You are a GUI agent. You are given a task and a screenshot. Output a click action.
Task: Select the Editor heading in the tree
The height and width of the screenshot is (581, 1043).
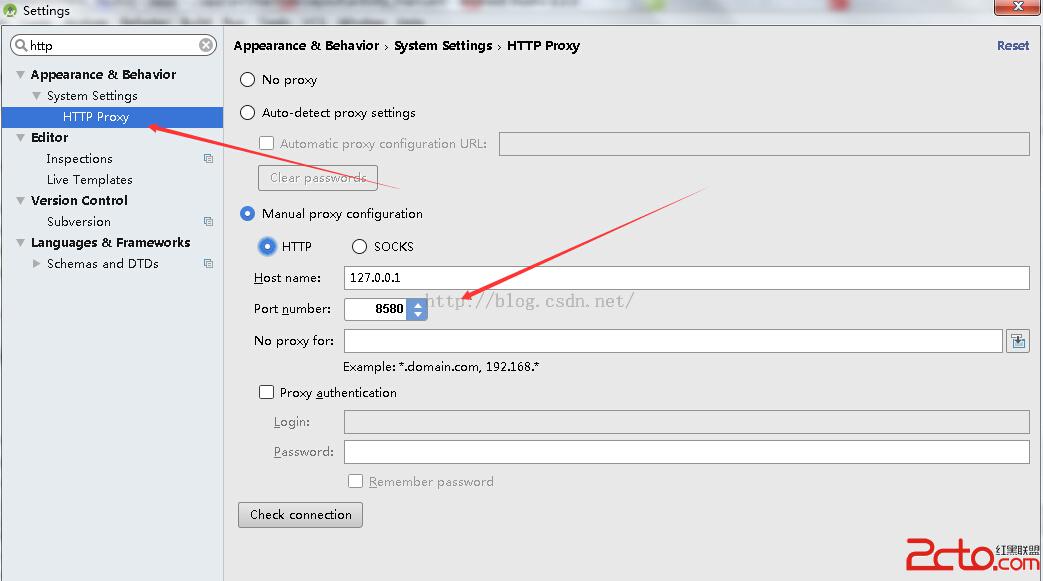[49, 138]
